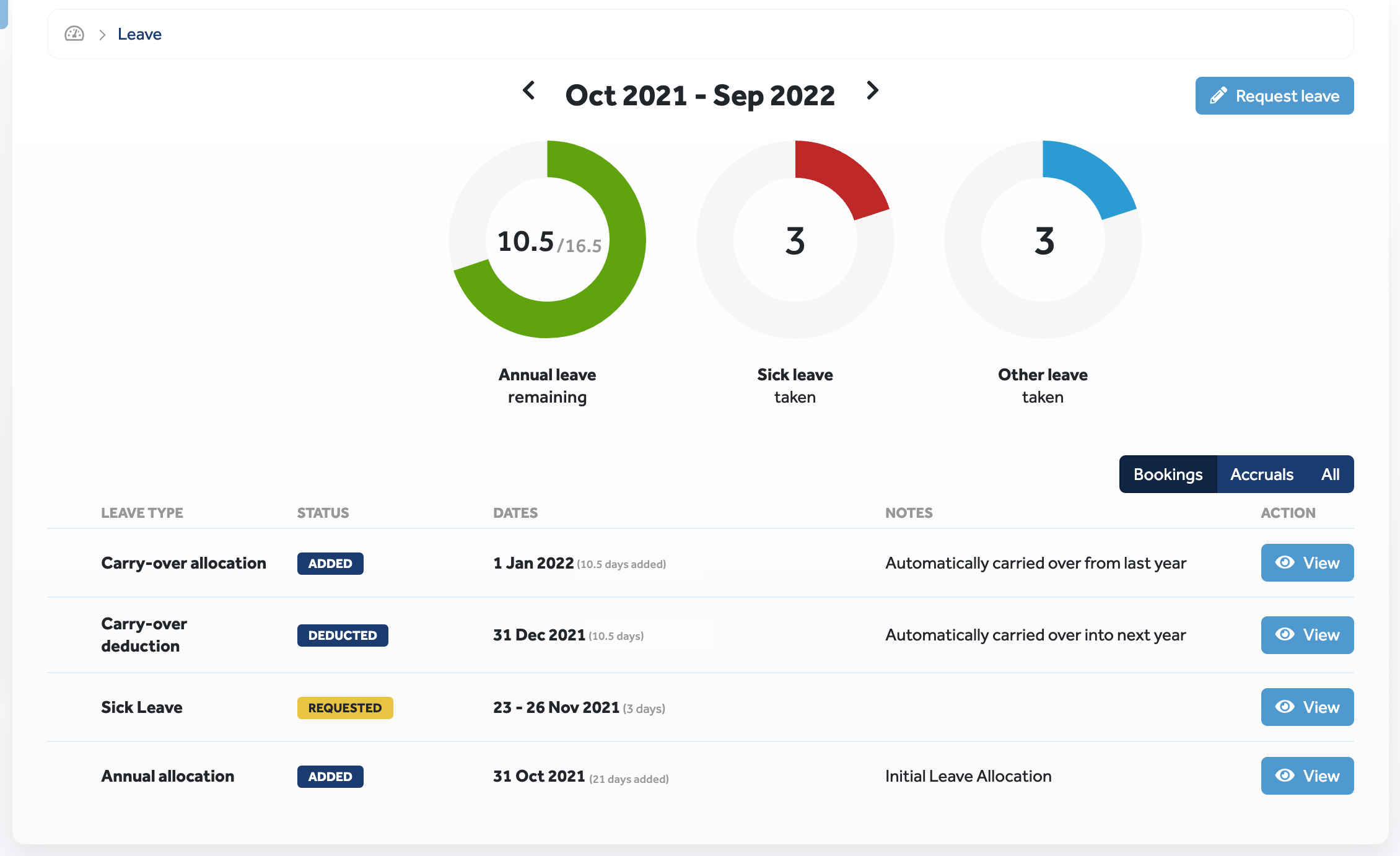Click the Leave Type column header
Screen dimensions: 1400x856
(x=142, y=513)
